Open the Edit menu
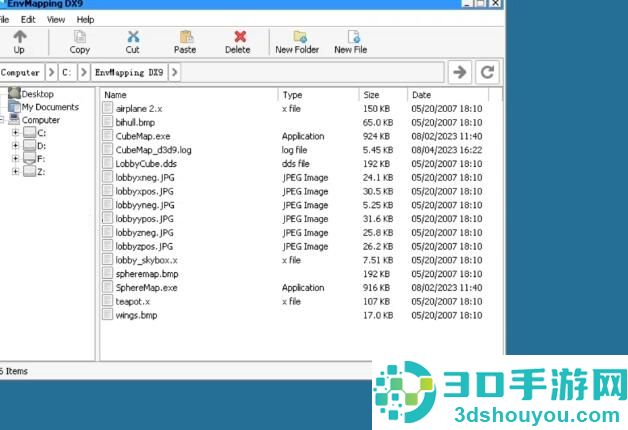The height and width of the screenshot is (430, 628). click(x=28, y=20)
